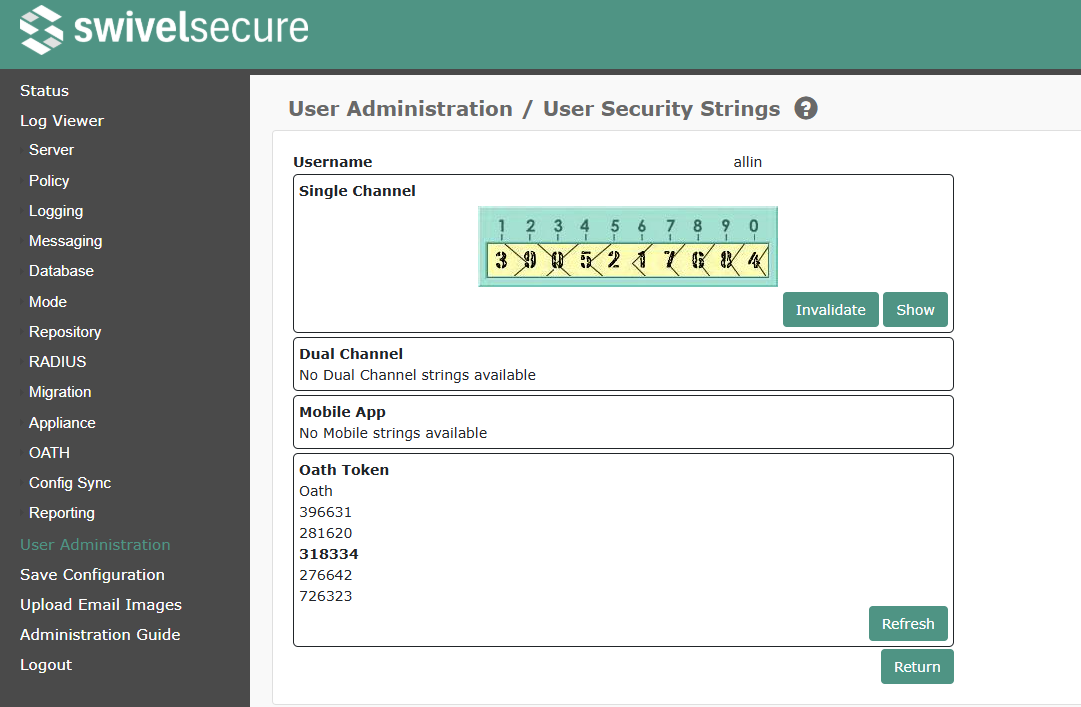Open RADIUS configuration
The width and height of the screenshot is (1081, 707).
coord(57,361)
